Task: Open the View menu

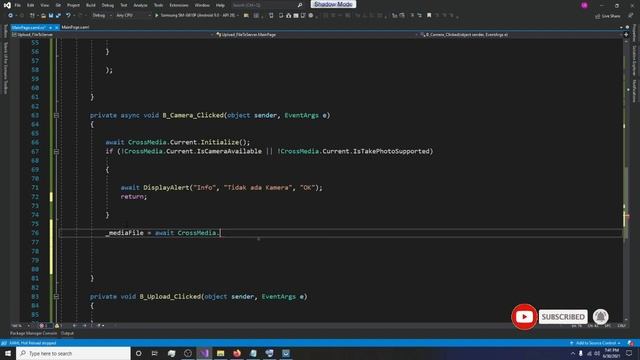Action: 44,5
